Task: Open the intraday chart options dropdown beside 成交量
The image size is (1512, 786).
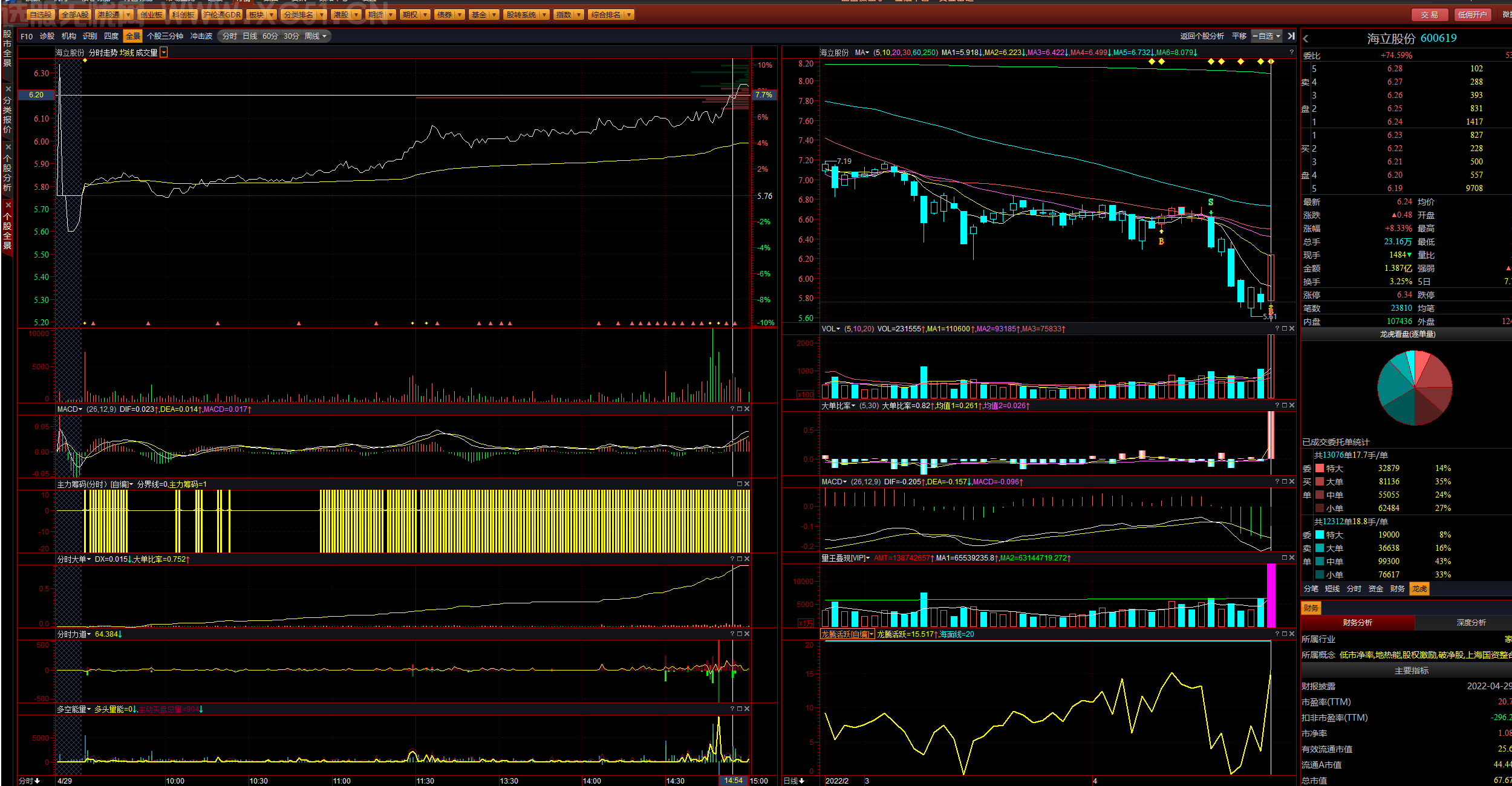Action: coord(164,53)
